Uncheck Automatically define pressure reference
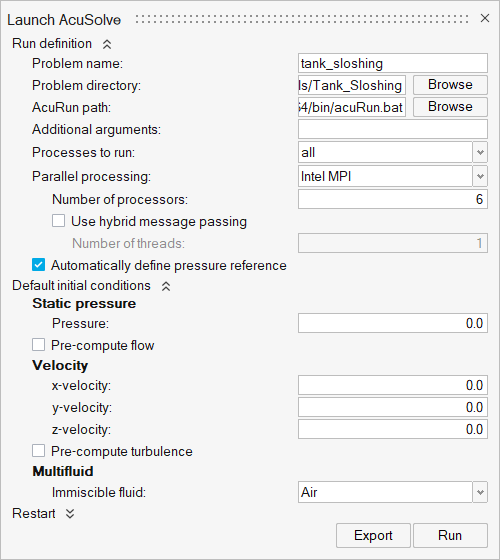The width and height of the screenshot is (500, 560). point(39,265)
